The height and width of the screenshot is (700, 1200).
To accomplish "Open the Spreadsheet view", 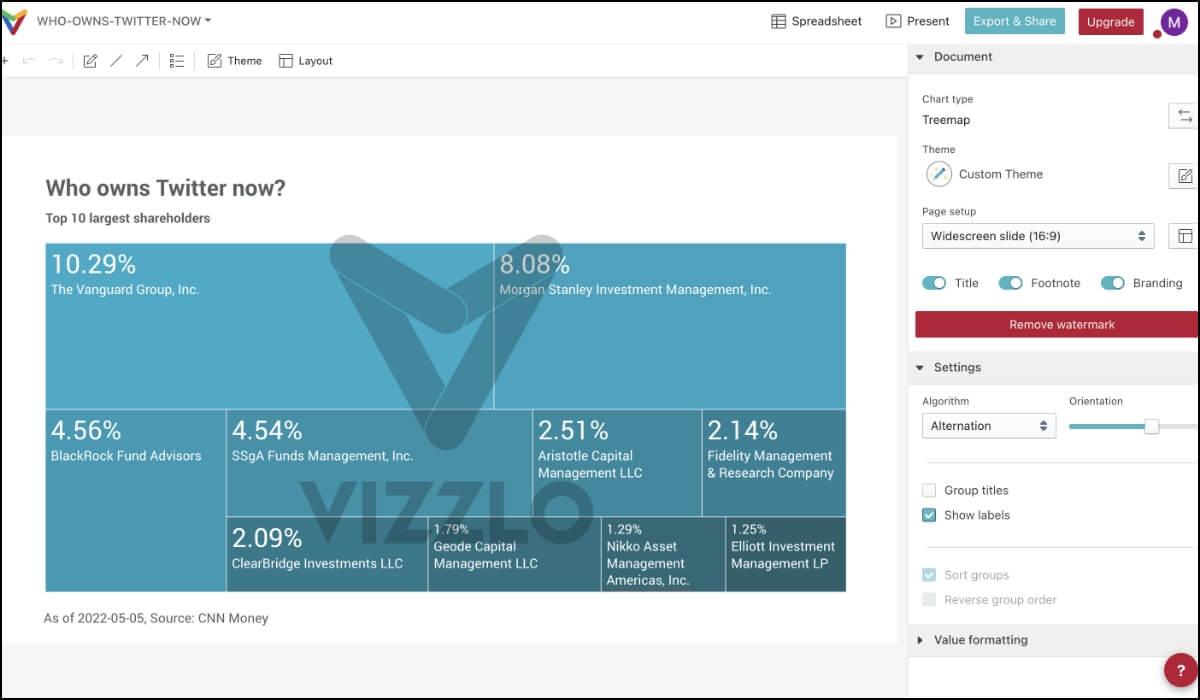I will pyautogui.click(x=816, y=21).
